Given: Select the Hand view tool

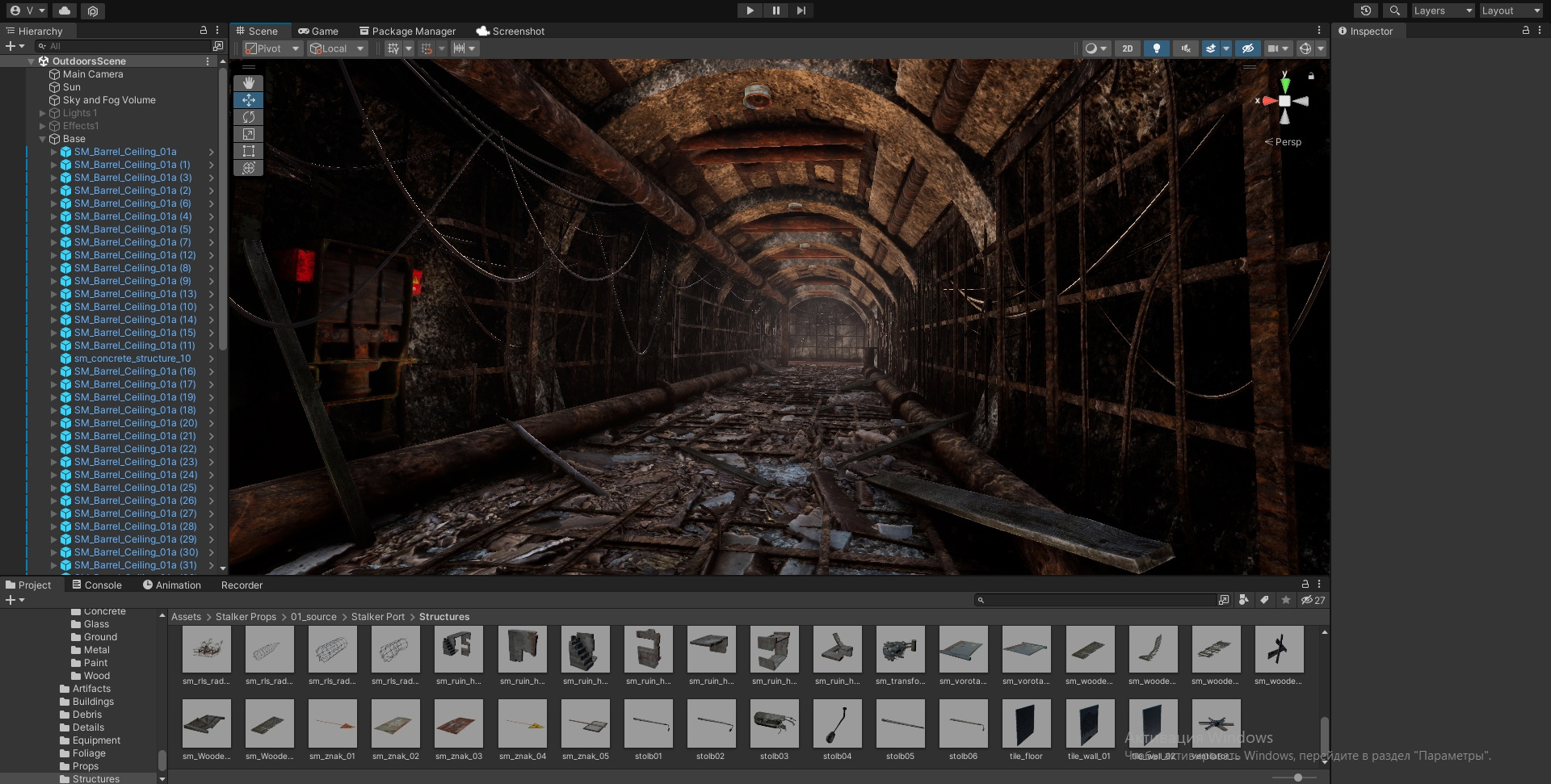Looking at the screenshot, I should [x=248, y=83].
